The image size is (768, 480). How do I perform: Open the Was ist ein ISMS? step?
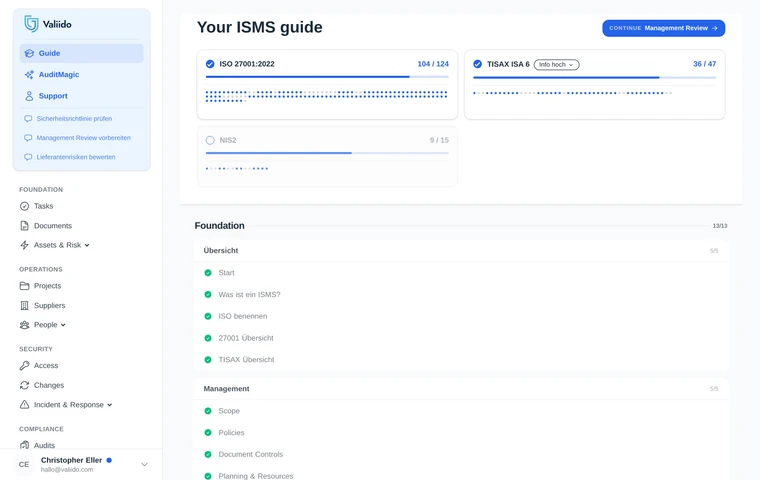(x=249, y=294)
